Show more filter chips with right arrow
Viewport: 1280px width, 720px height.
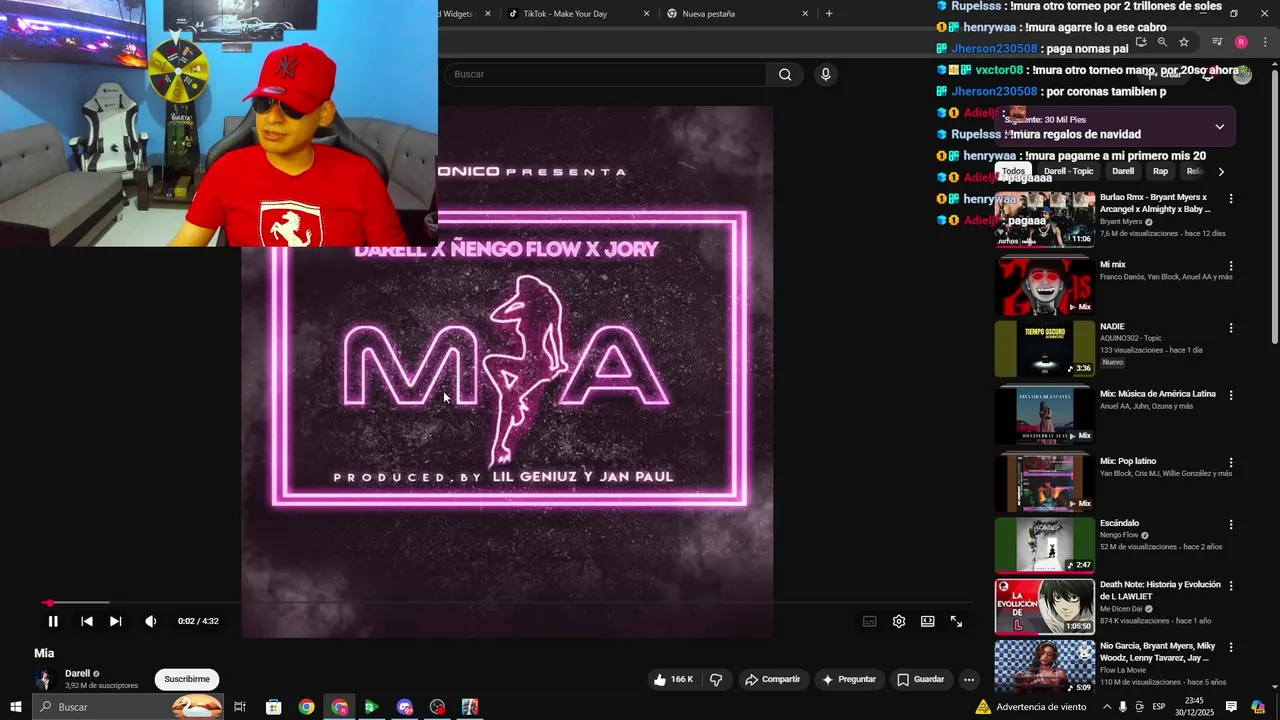[x=1221, y=171]
